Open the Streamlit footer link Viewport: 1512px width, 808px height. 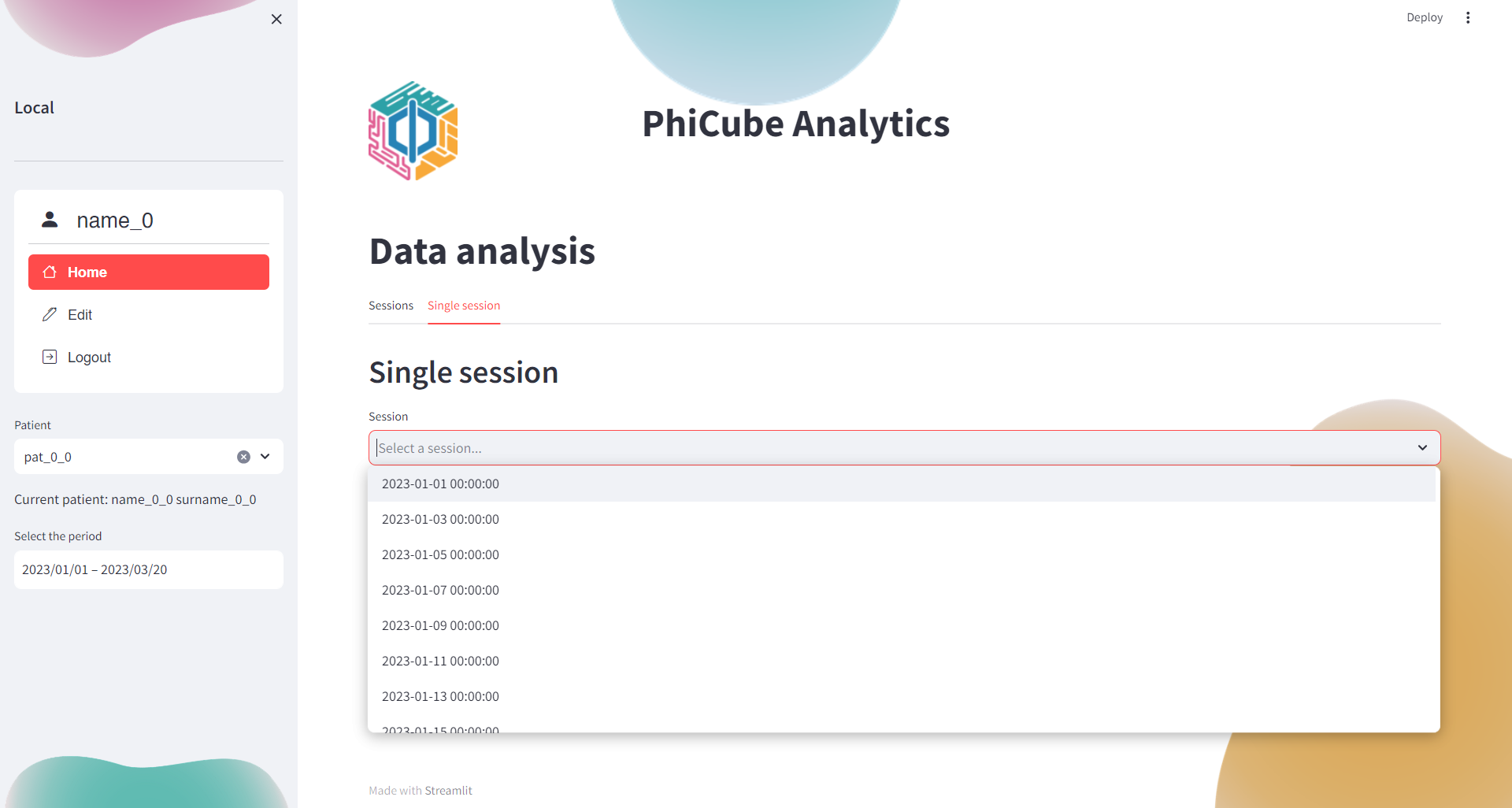448,791
